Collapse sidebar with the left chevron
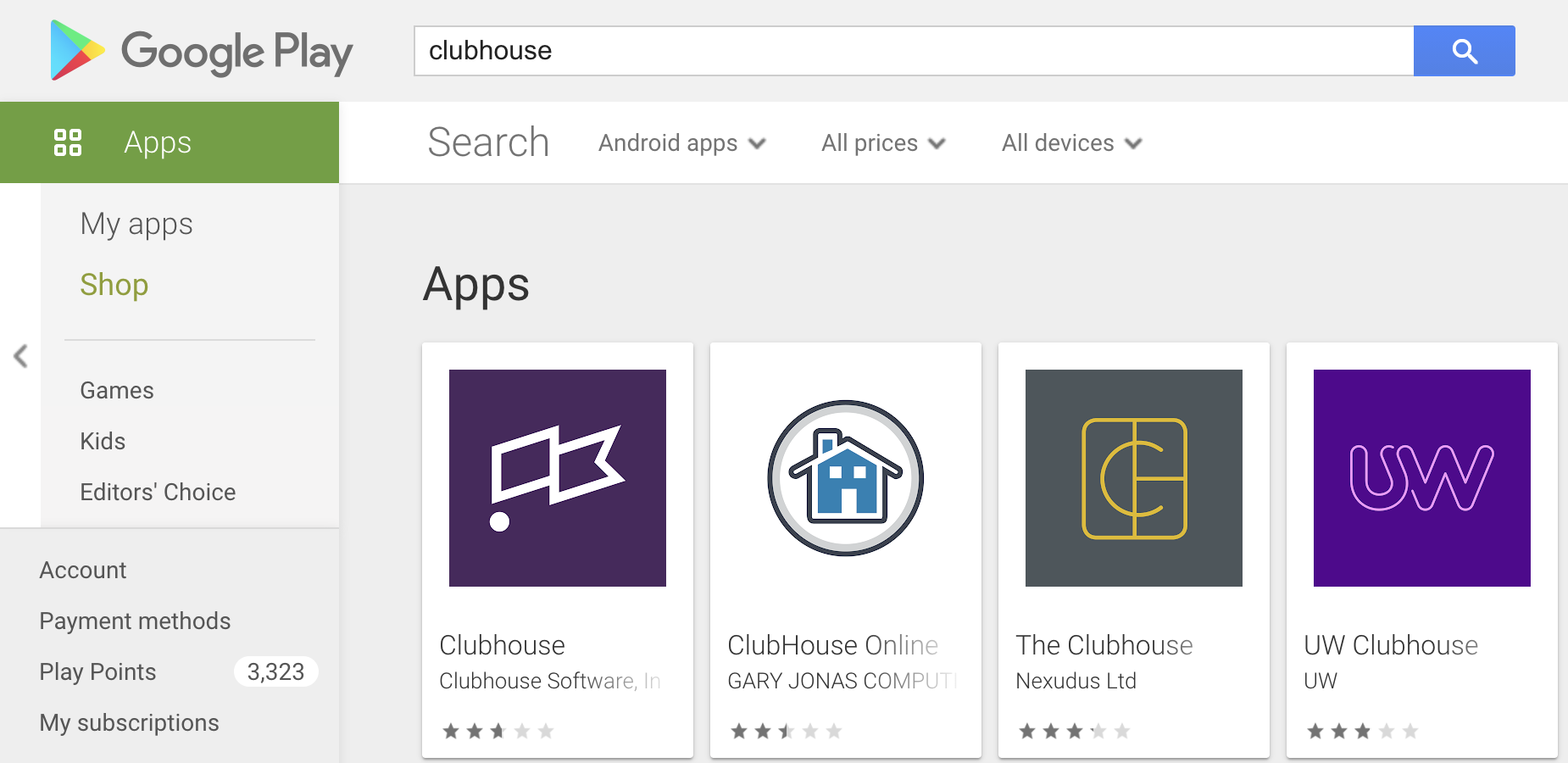Viewport: 1568px width, 763px height. (21, 356)
